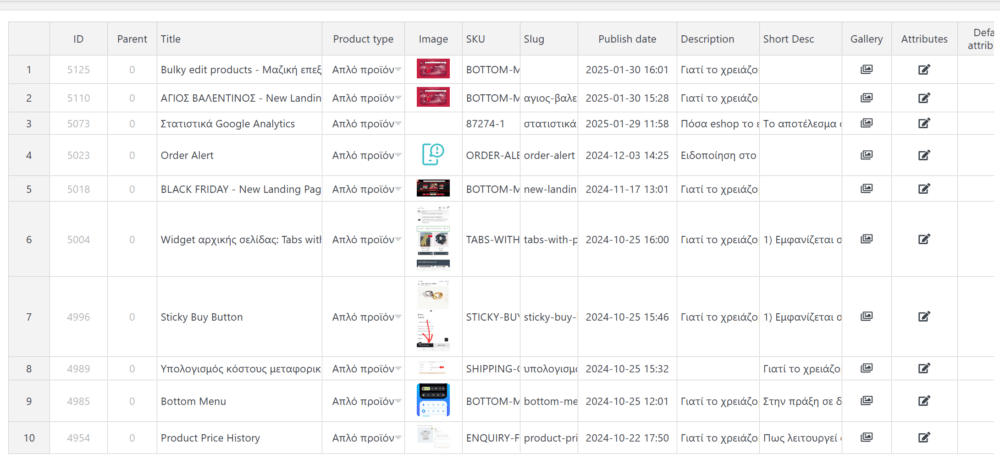
Task: Click the Order Alert product thumbnail
Action: (x=433, y=155)
